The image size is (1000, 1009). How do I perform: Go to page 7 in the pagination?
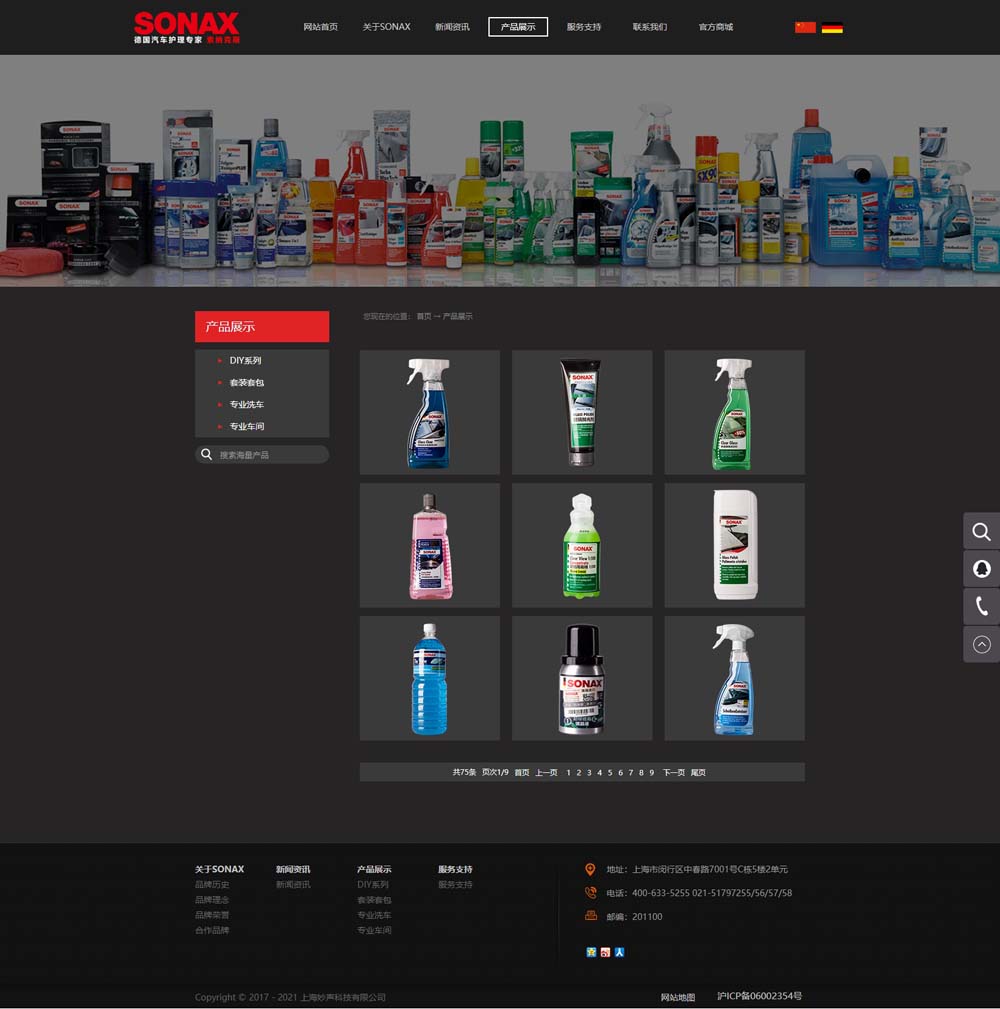pyautogui.click(x=631, y=772)
